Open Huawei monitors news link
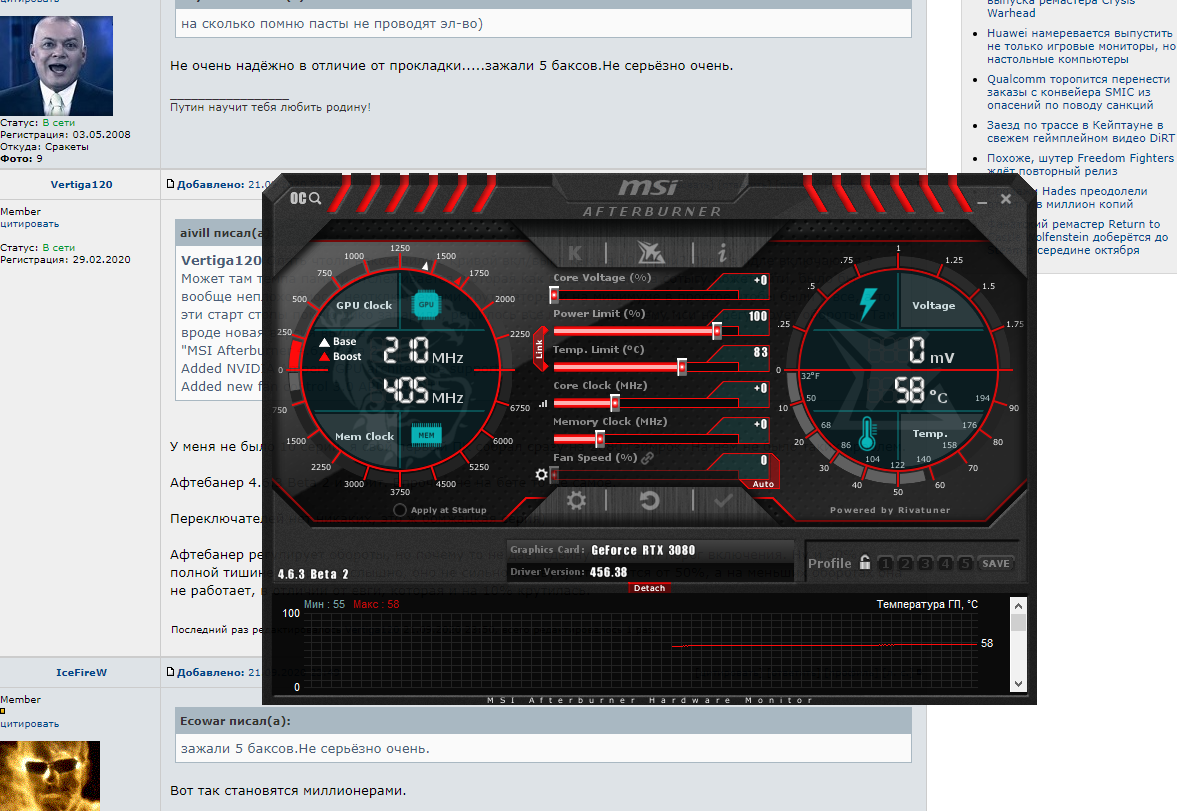The height and width of the screenshot is (811, 1177). pos(1081,46)
